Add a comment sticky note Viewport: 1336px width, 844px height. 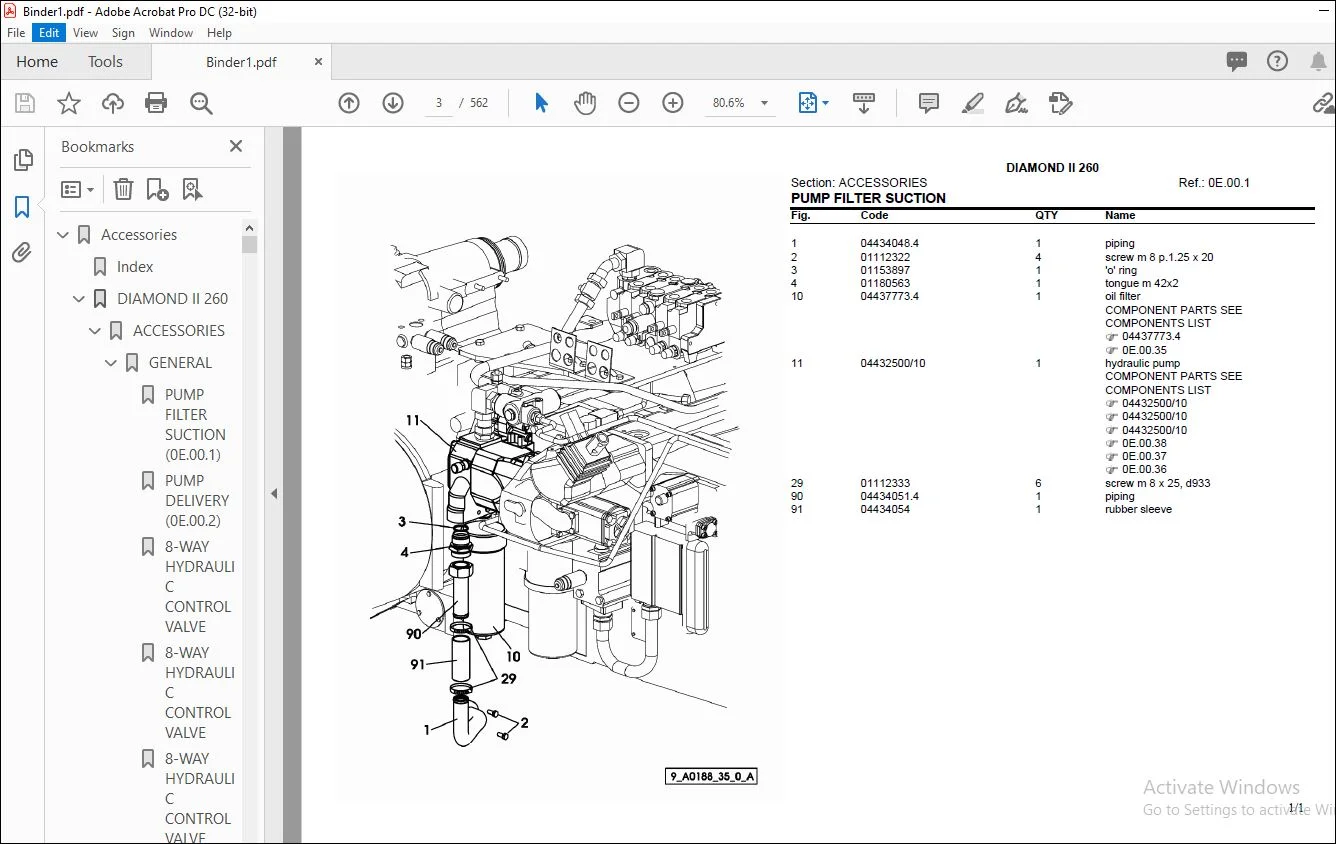pyautogui.click(x=929, y=103)
